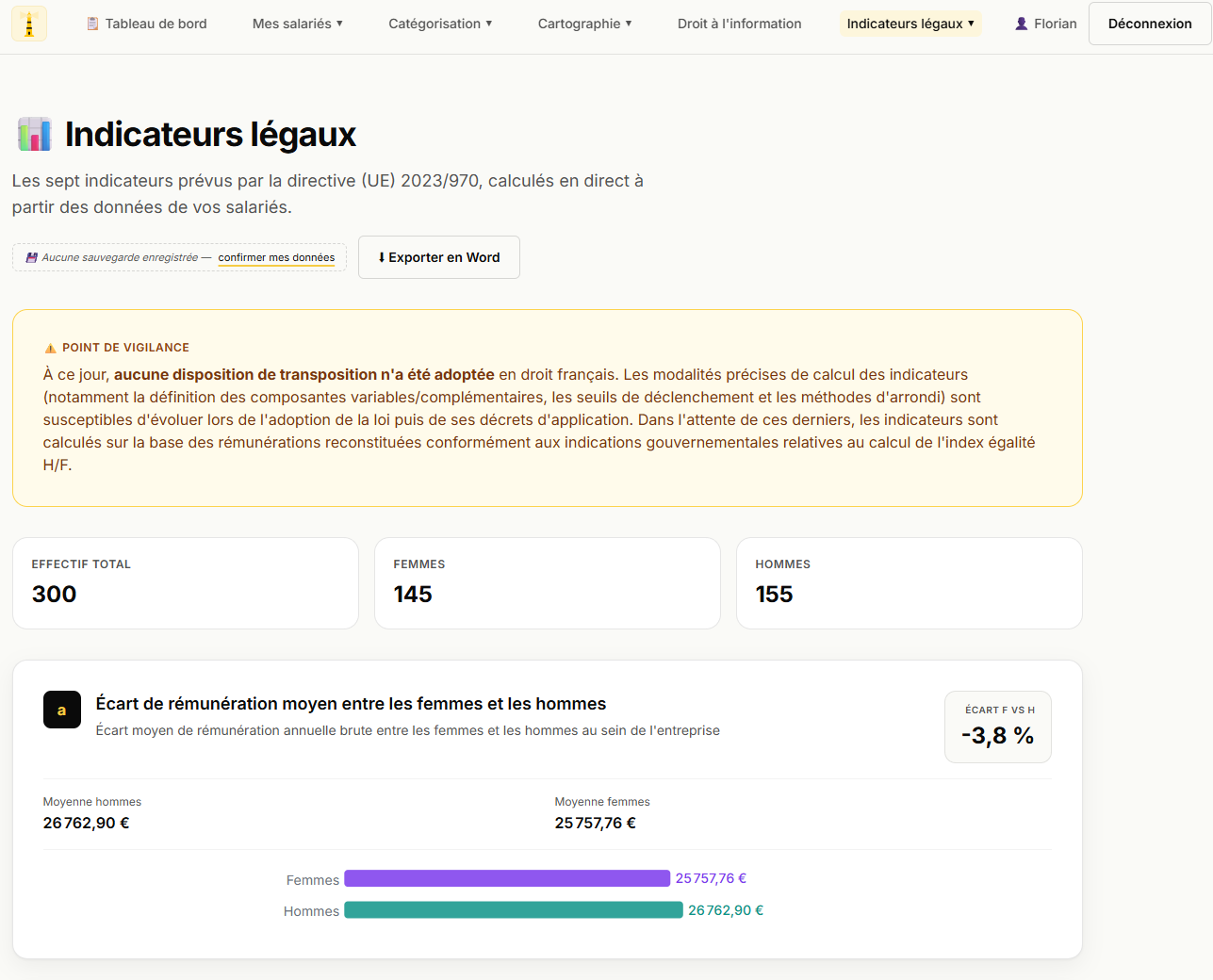The image size is (1213, 980).
Task: Click the user avatar icon beside Florian
Action: tap(1021, 24)
